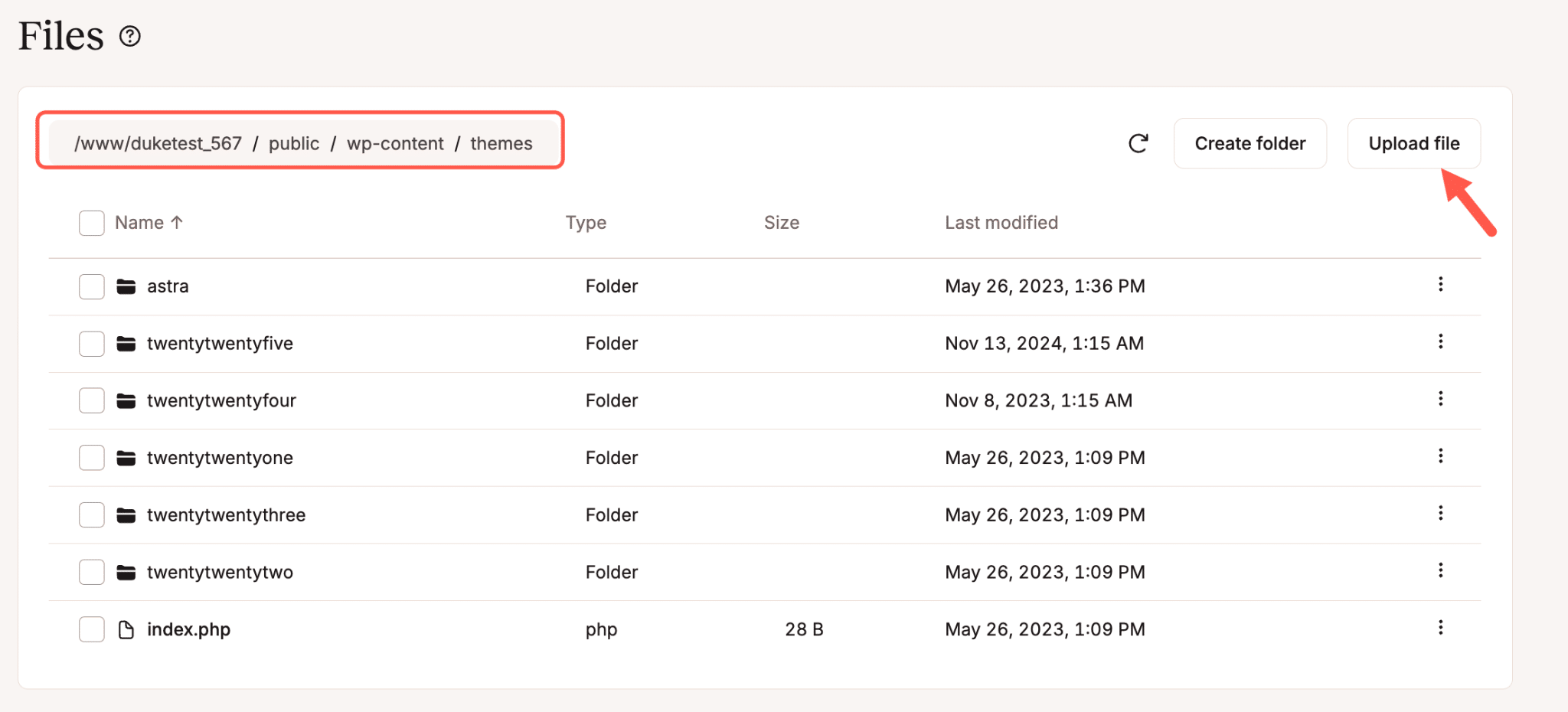Open the astra folder name
The height and width of the screenshot is (712, 1568).
tap(168, 286)
